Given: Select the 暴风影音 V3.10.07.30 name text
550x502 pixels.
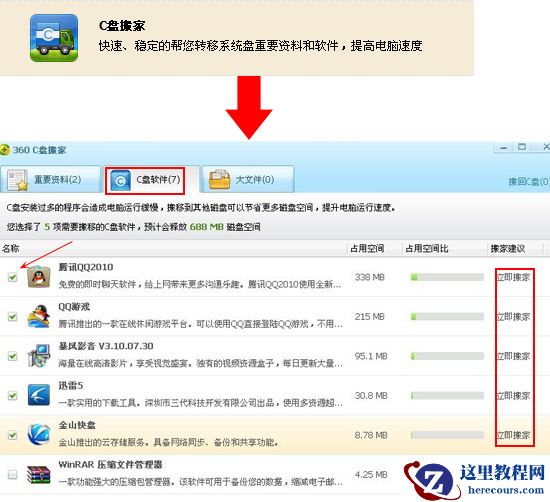Looking at the screenshot, I should [x=106, y=346].
